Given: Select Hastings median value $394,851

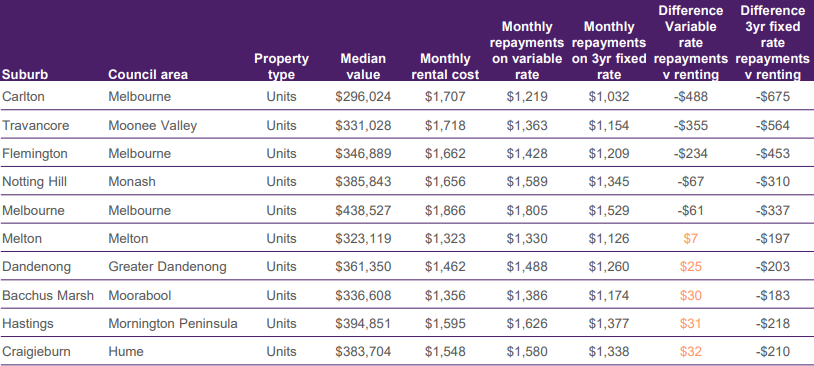Looking at the screenshot, I should tap(363, 323).
